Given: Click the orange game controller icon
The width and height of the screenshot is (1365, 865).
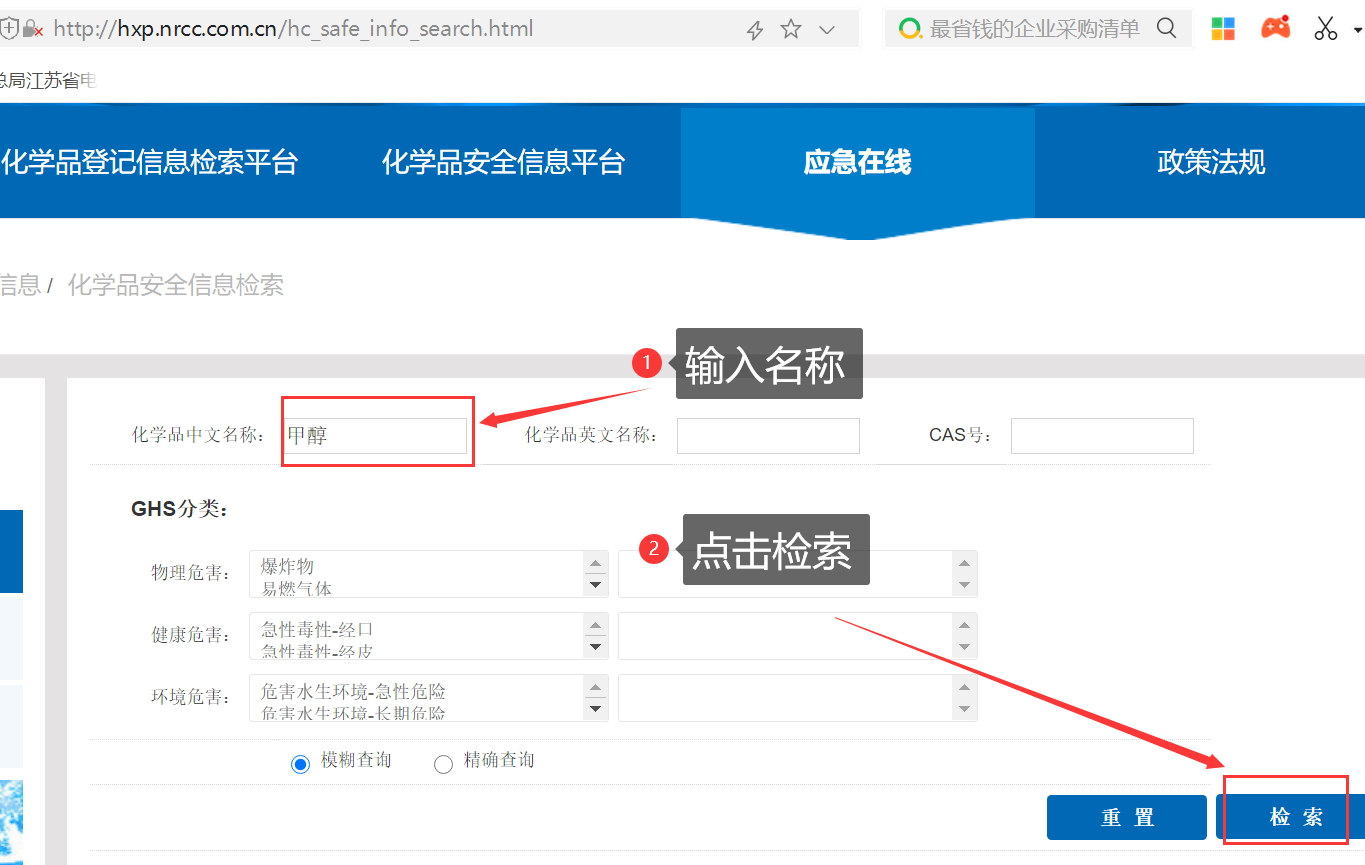Looking at the screenshot, I should 1275,27.
